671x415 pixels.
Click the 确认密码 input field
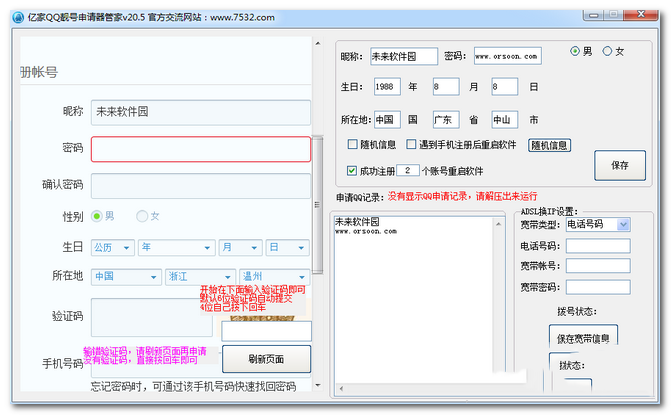point(201,186)
